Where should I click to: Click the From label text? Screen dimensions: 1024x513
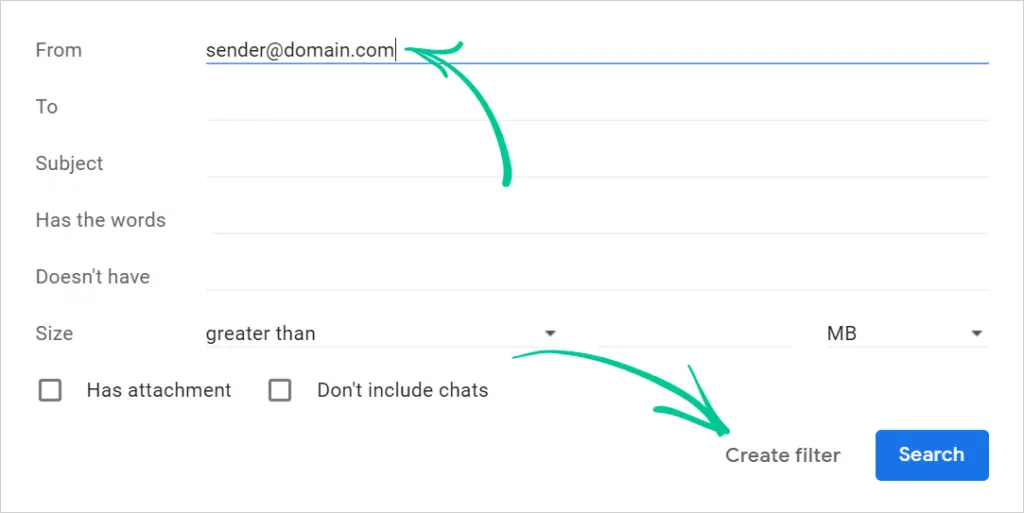coord(58,50)
